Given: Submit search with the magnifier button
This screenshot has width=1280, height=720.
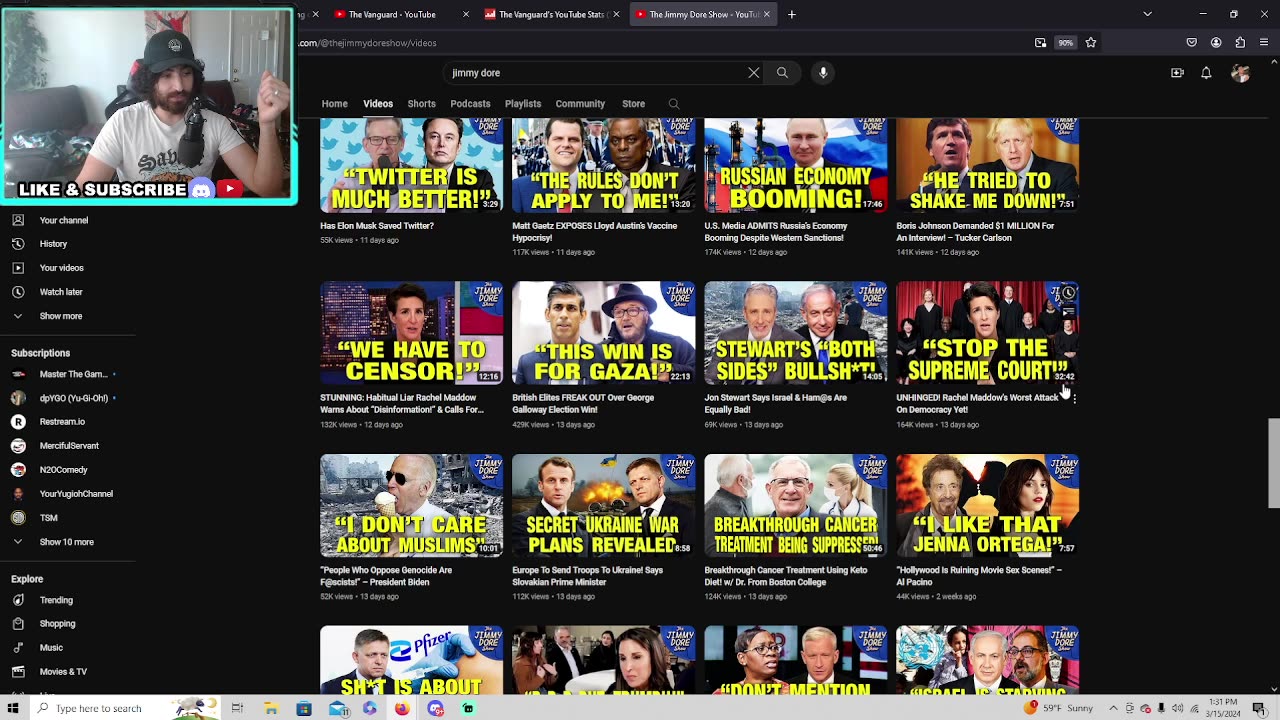Looking at the screenshot, I should (x=782, y=73).
